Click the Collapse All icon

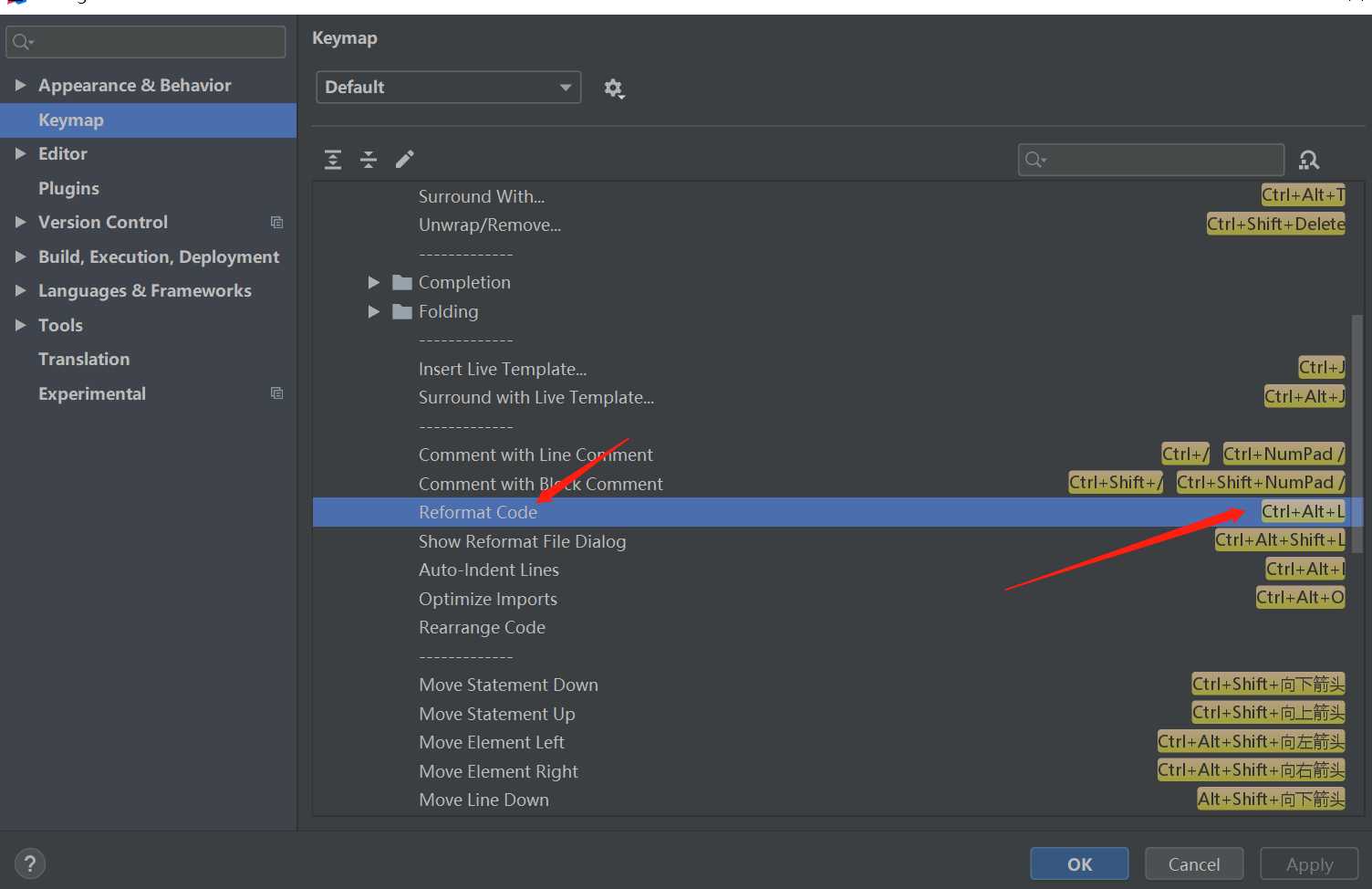369,160
